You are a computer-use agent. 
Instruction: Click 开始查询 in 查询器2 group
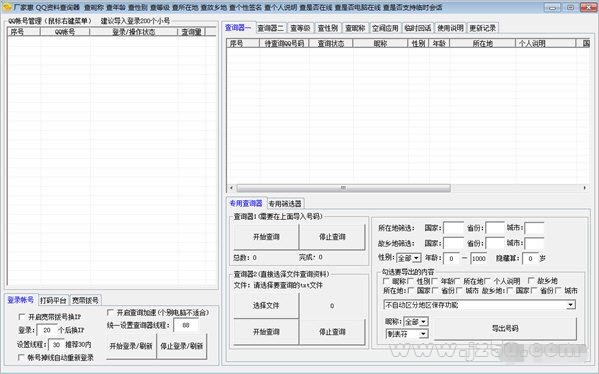coord(266,332)
